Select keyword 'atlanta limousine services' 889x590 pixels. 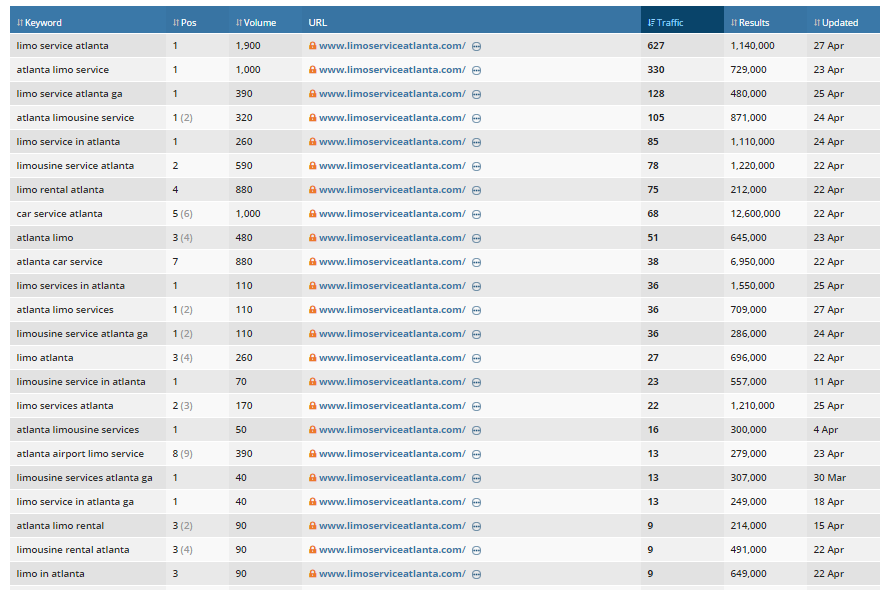(x=78, y=430)
